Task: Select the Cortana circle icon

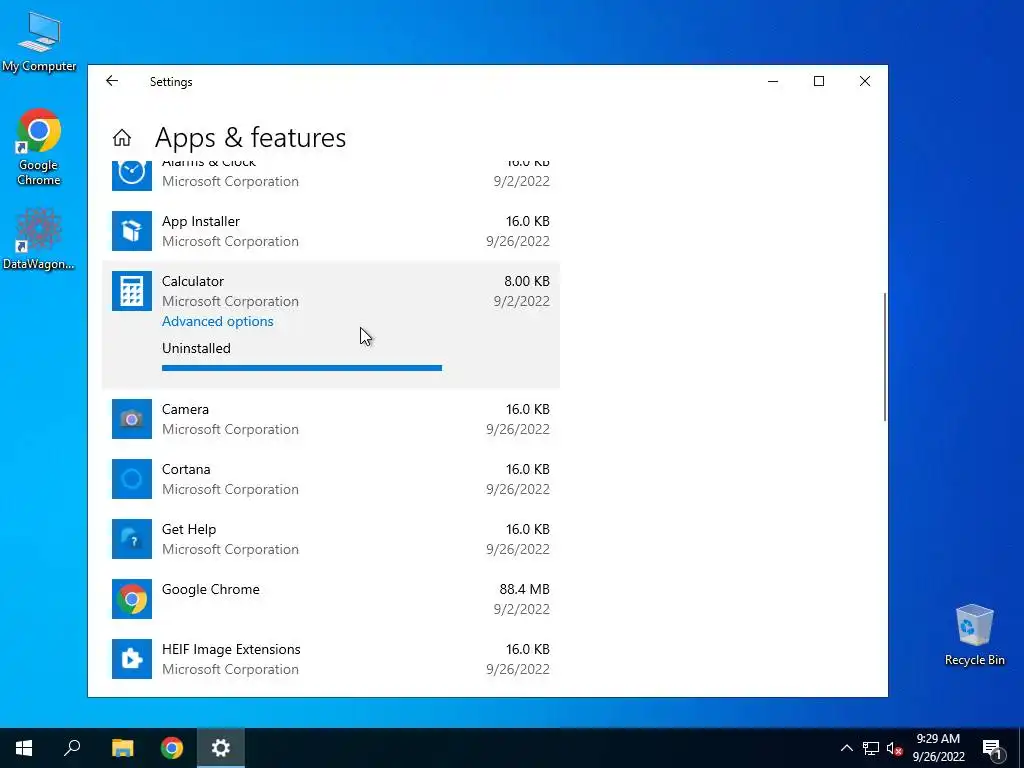Action: 132,479
